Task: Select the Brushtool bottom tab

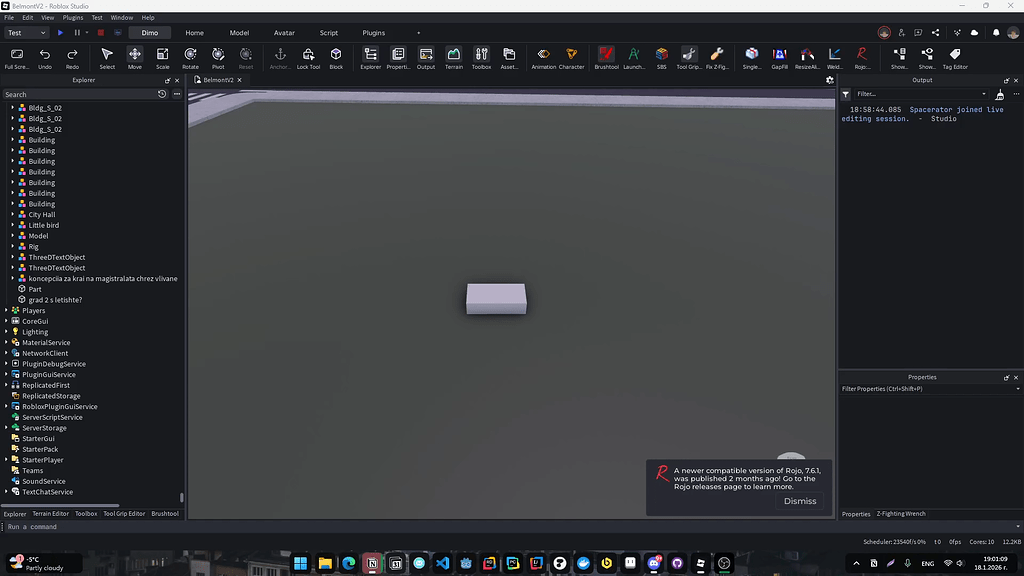Action: click(165, 514)
